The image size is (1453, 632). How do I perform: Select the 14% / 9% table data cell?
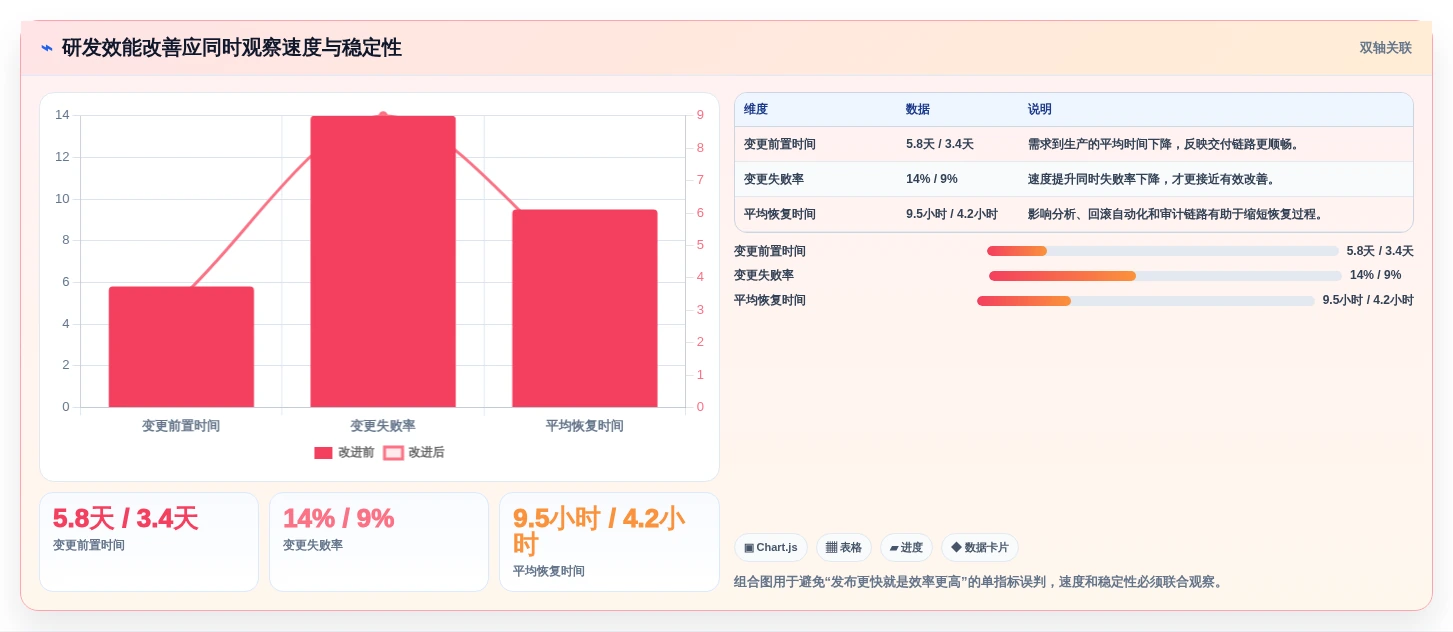(932, 180)
